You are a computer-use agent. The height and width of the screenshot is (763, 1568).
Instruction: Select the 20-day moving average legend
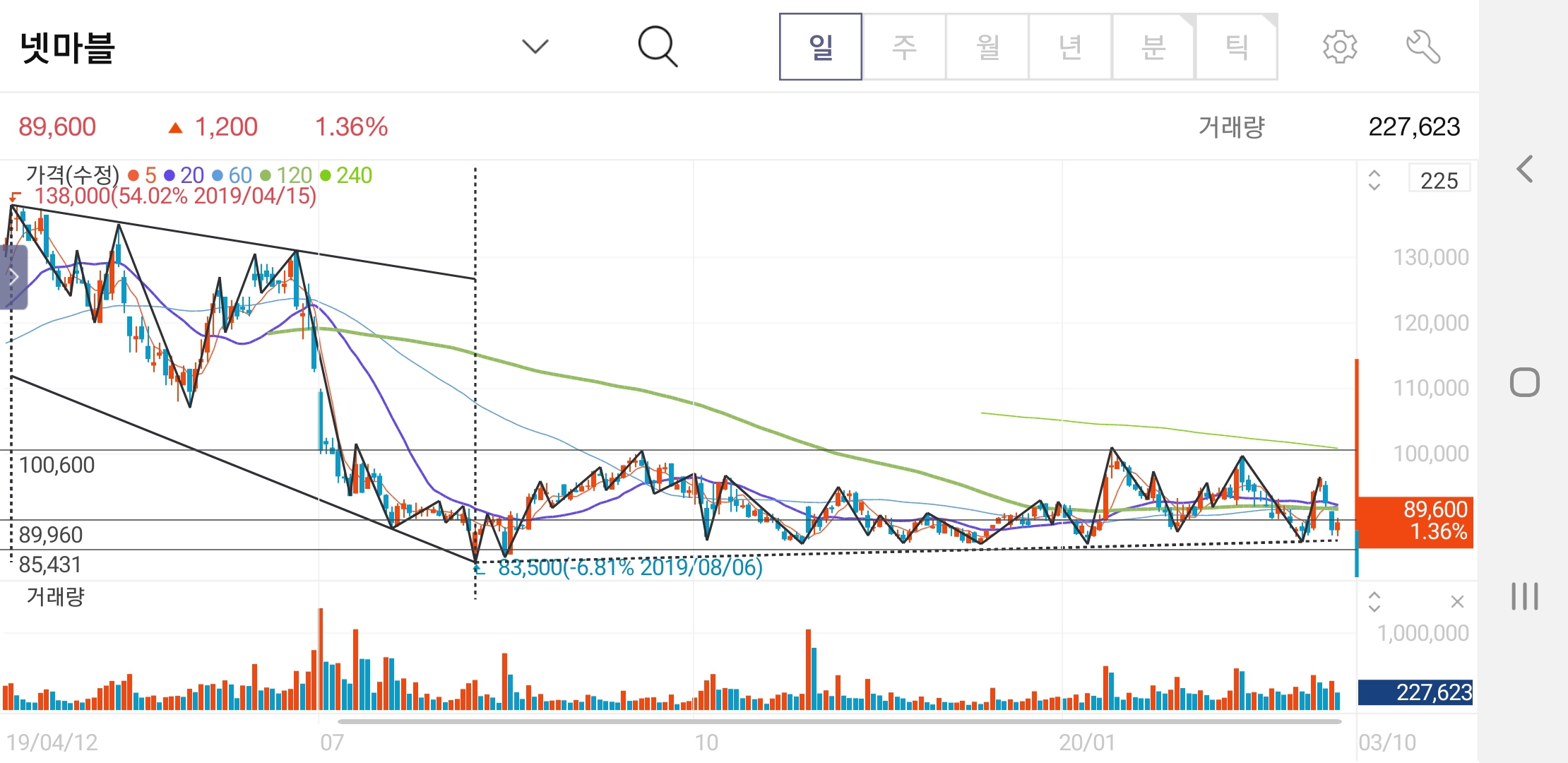[x=184, y=175]
